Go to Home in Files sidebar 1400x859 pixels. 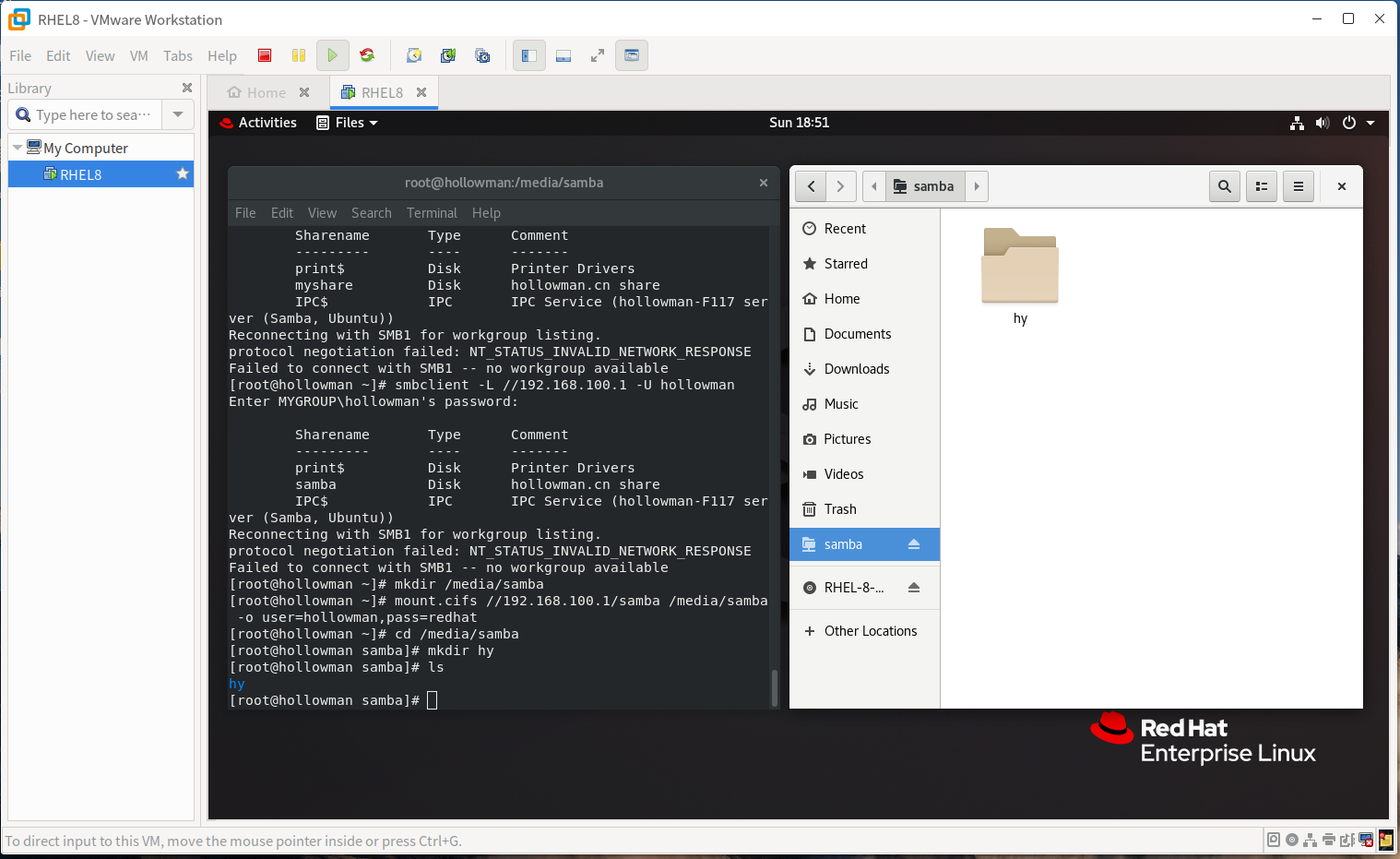pos(864,299)
